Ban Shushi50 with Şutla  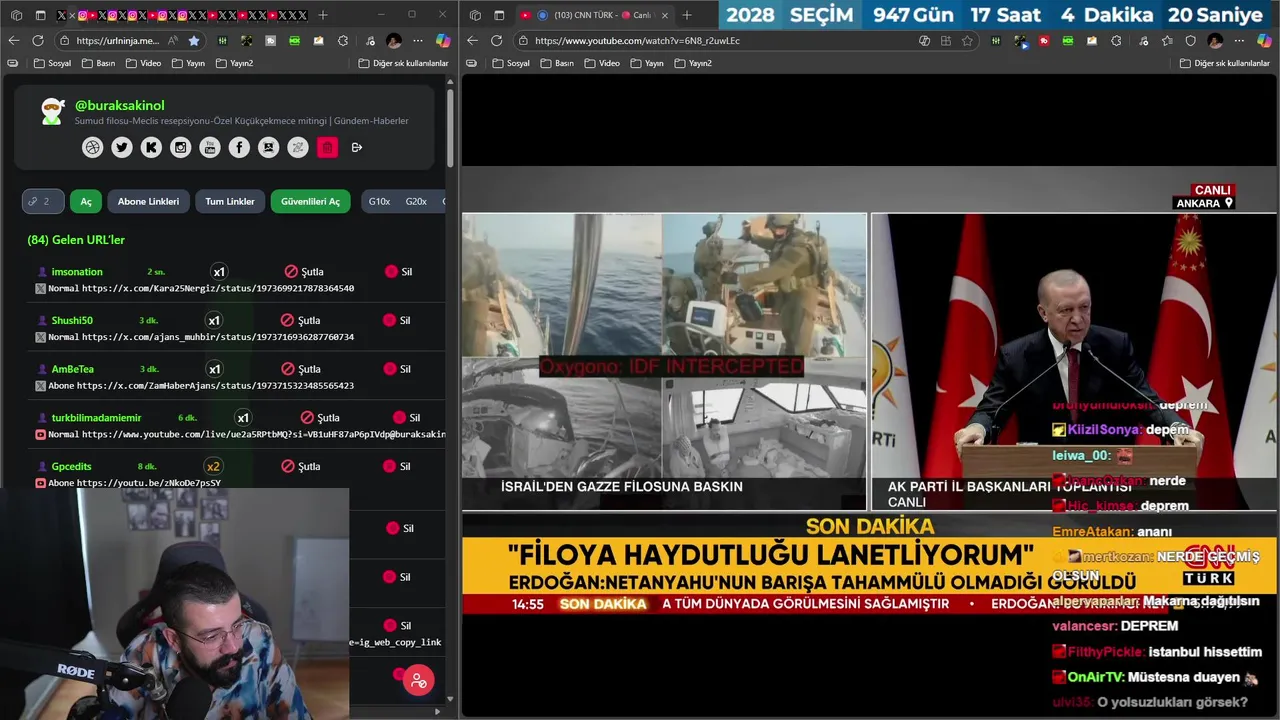(x=300, y=321)
